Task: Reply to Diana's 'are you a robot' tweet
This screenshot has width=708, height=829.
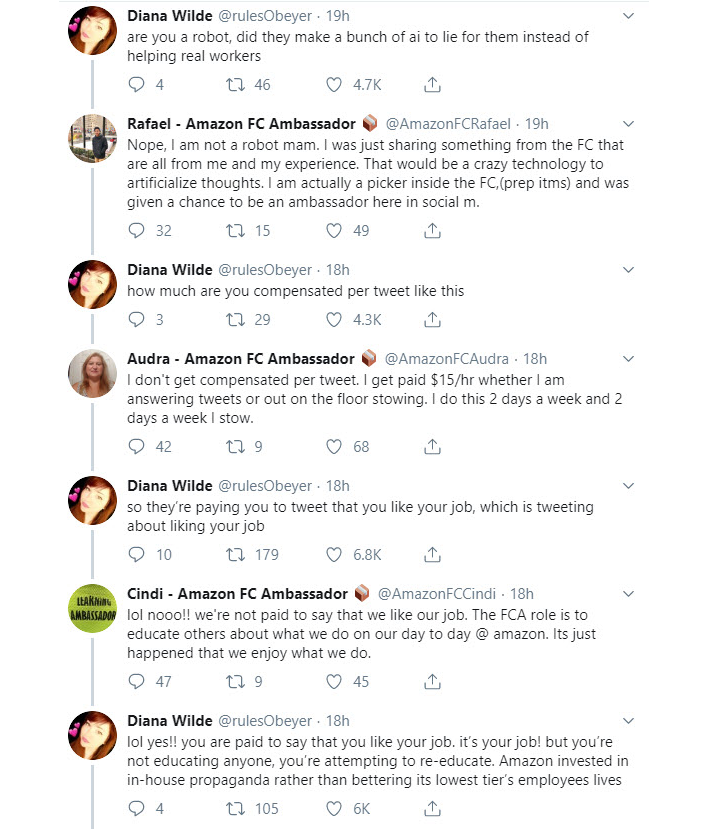Action: pos(136,85)
